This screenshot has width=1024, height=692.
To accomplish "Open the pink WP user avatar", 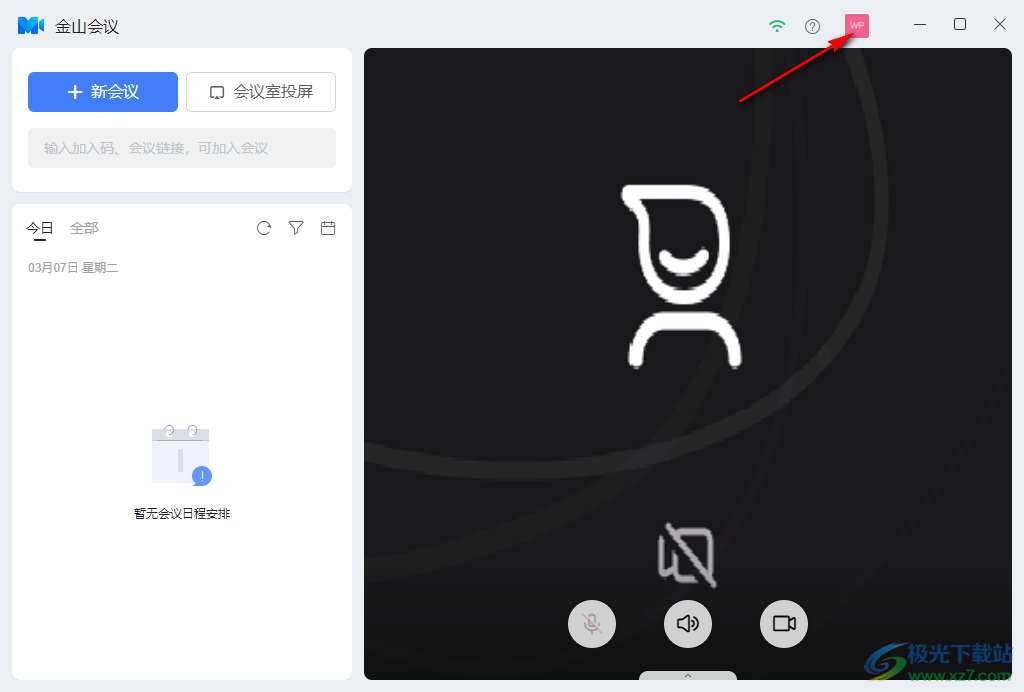I will 856,26.
